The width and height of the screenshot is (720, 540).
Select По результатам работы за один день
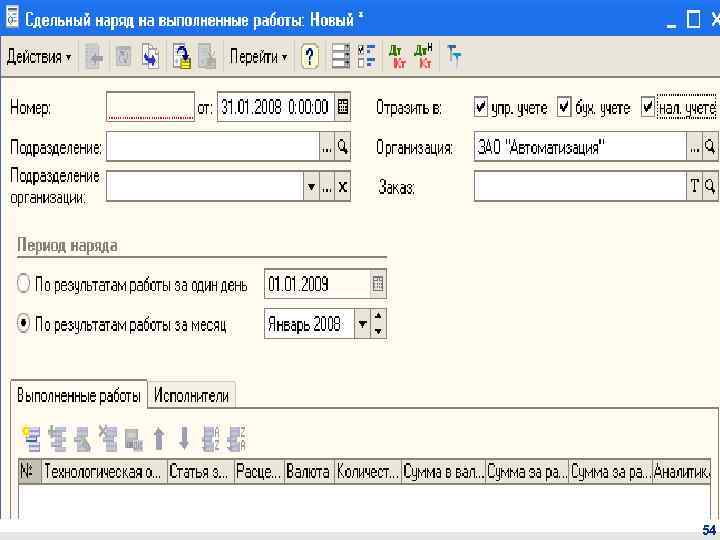click(23, 284)
